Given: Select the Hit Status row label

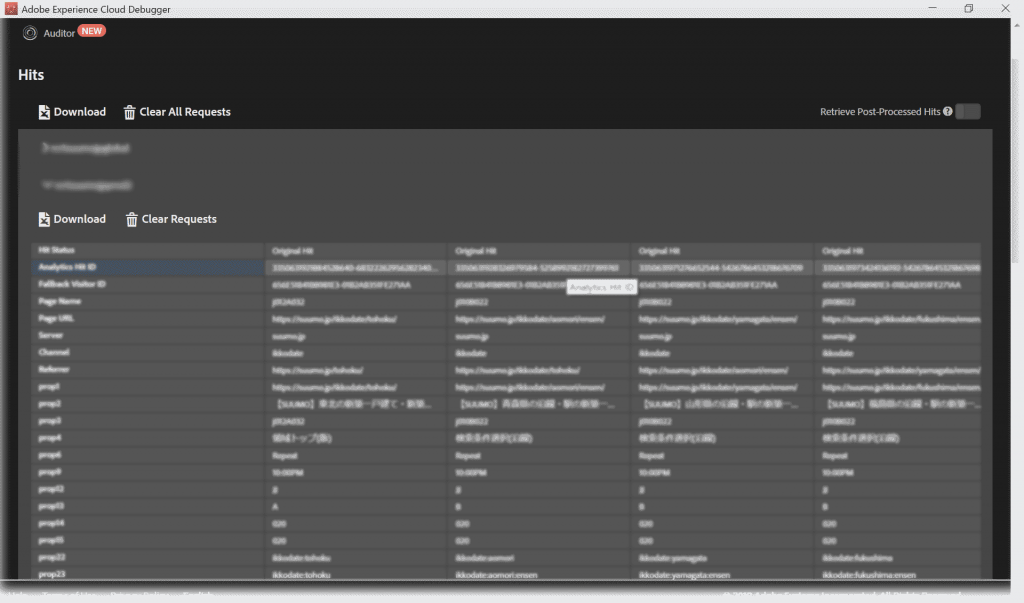Looking at the screenshot, I should [56, 250].
